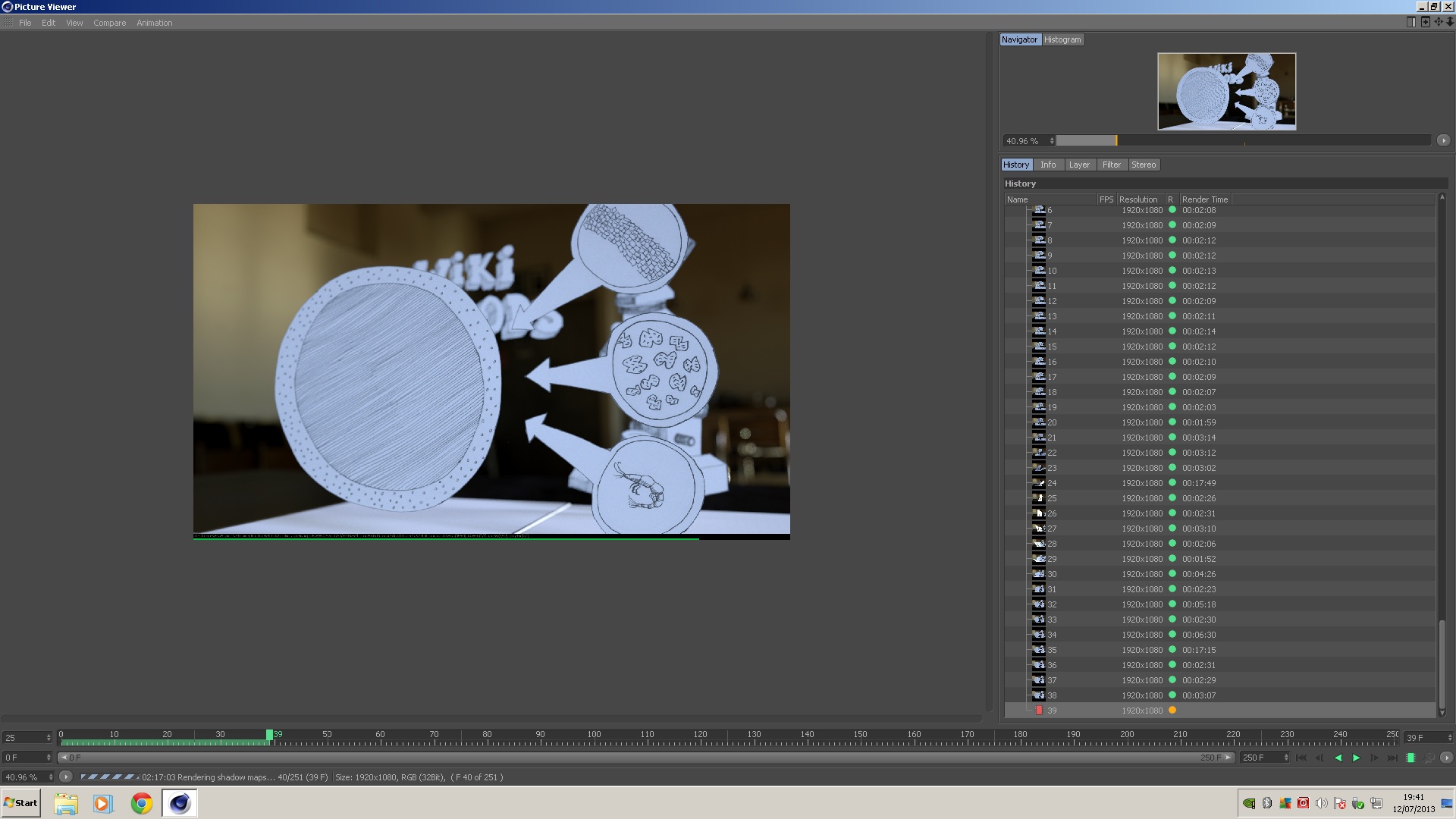Switch to the Layer tab

(x=1078, y=165)
